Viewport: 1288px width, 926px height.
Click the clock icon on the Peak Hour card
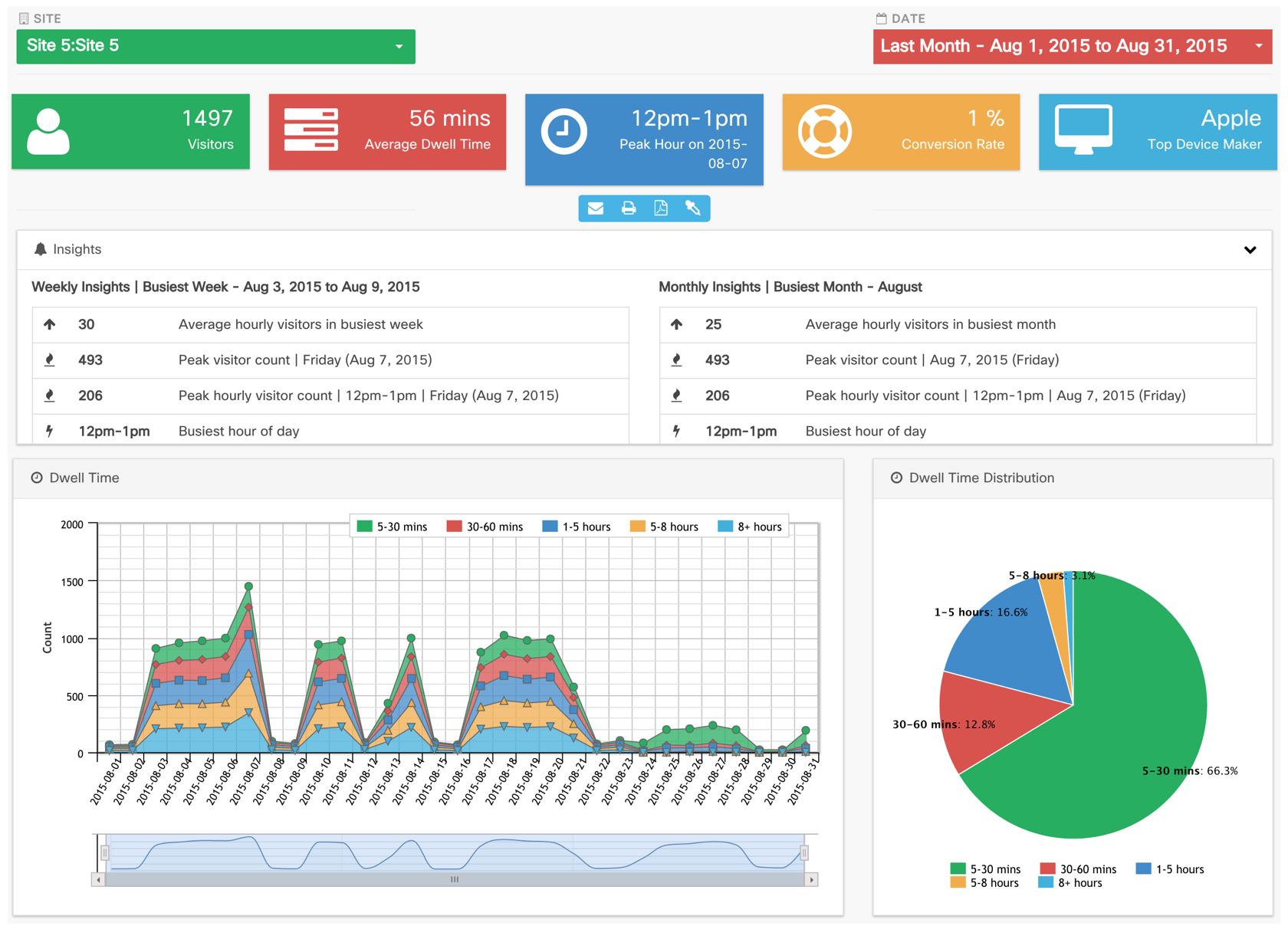[565, 130]
